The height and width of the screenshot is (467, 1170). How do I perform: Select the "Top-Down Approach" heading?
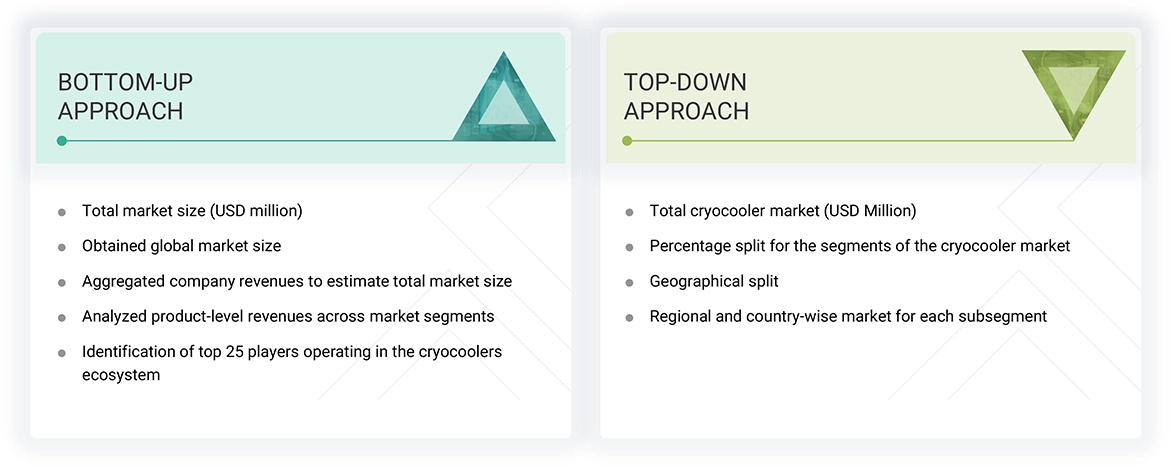(686, 96)
